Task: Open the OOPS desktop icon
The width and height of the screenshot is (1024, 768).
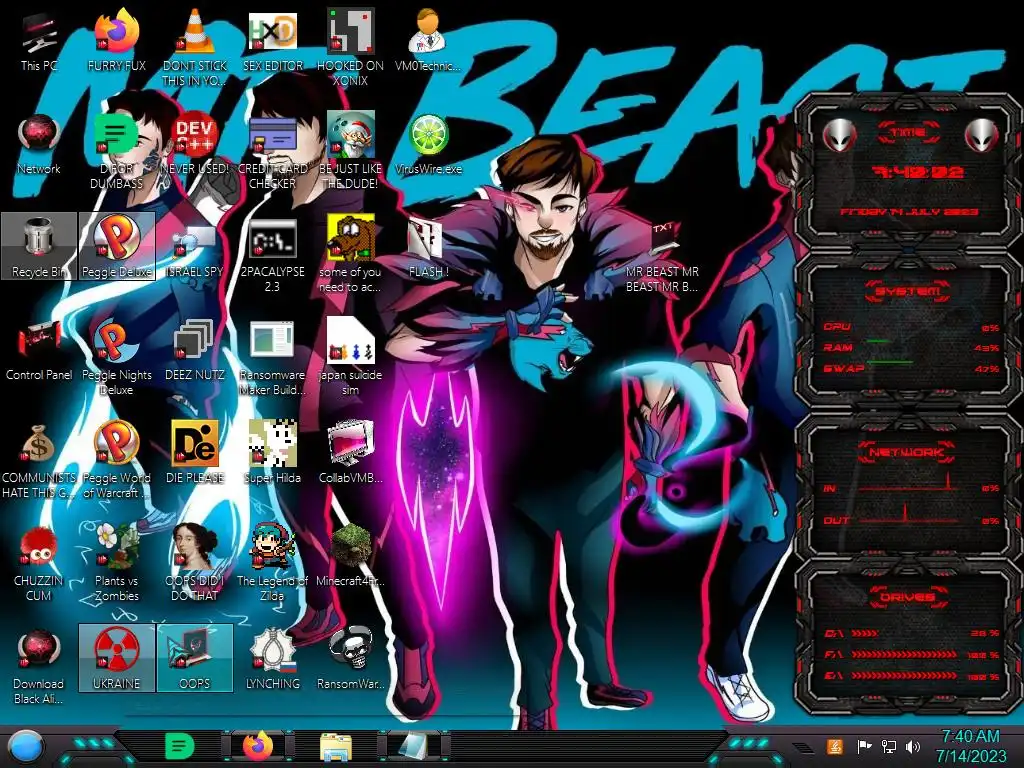Action: (195, 658)
